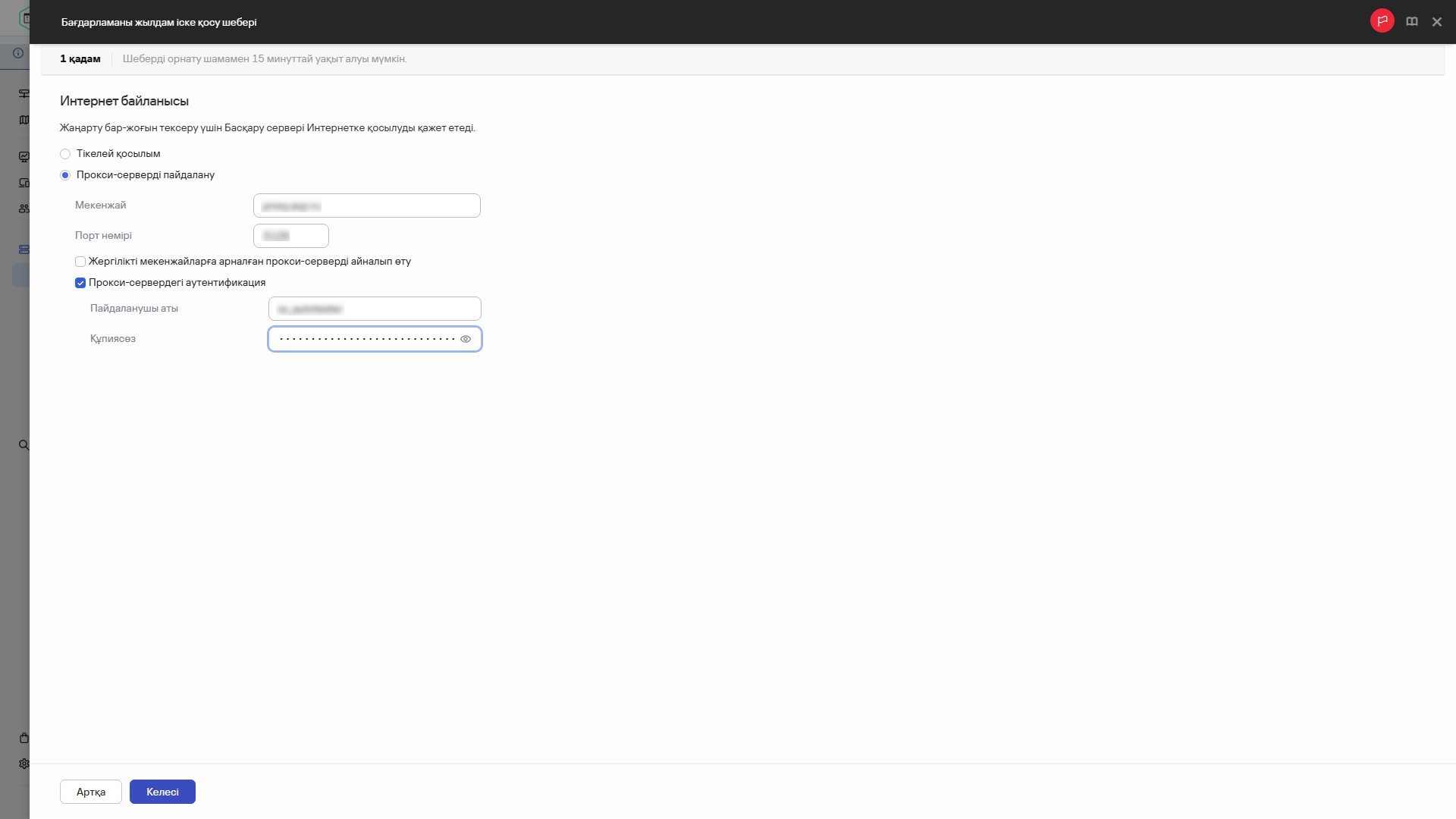The height and width of the screenshot is (819, 1456).
Task: Click the users group icon in sidebar
Action: tap(24, 209)
